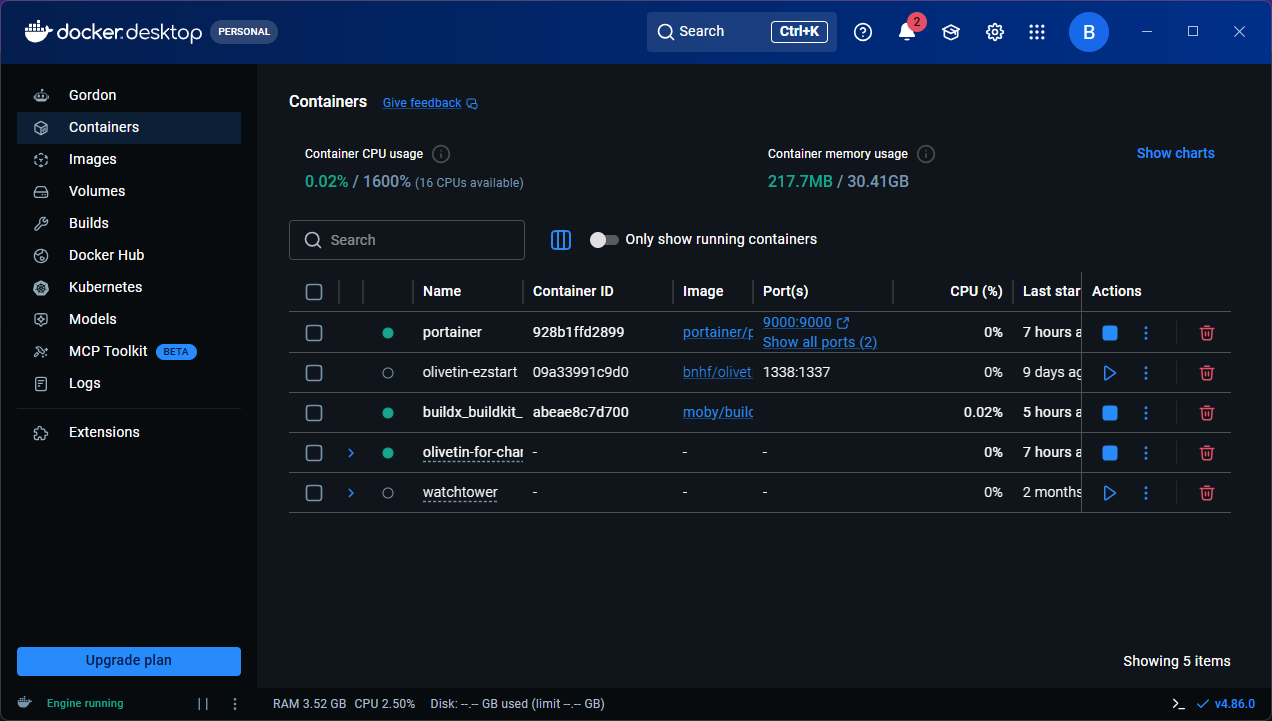Open portainer image link
This screenshot has height=721, width=1272.
718,332
